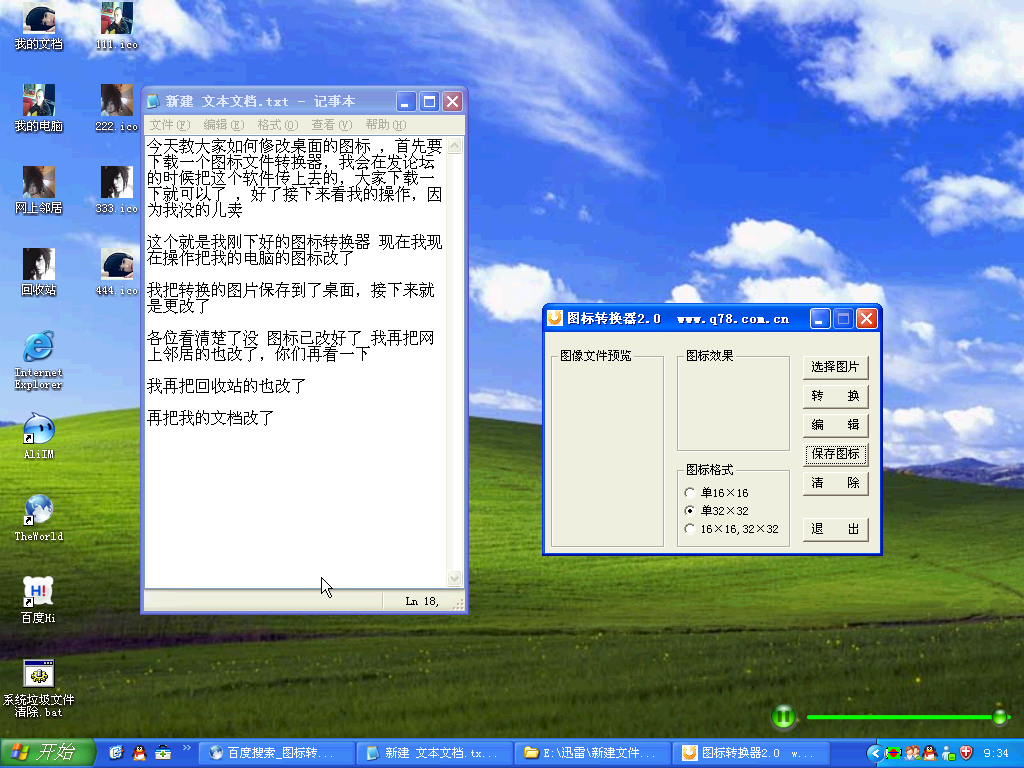Open the 我的电脑 desktop icon
Image resolution: width=1024 pixels, height=768 pixels.
(x=39, y=108)
